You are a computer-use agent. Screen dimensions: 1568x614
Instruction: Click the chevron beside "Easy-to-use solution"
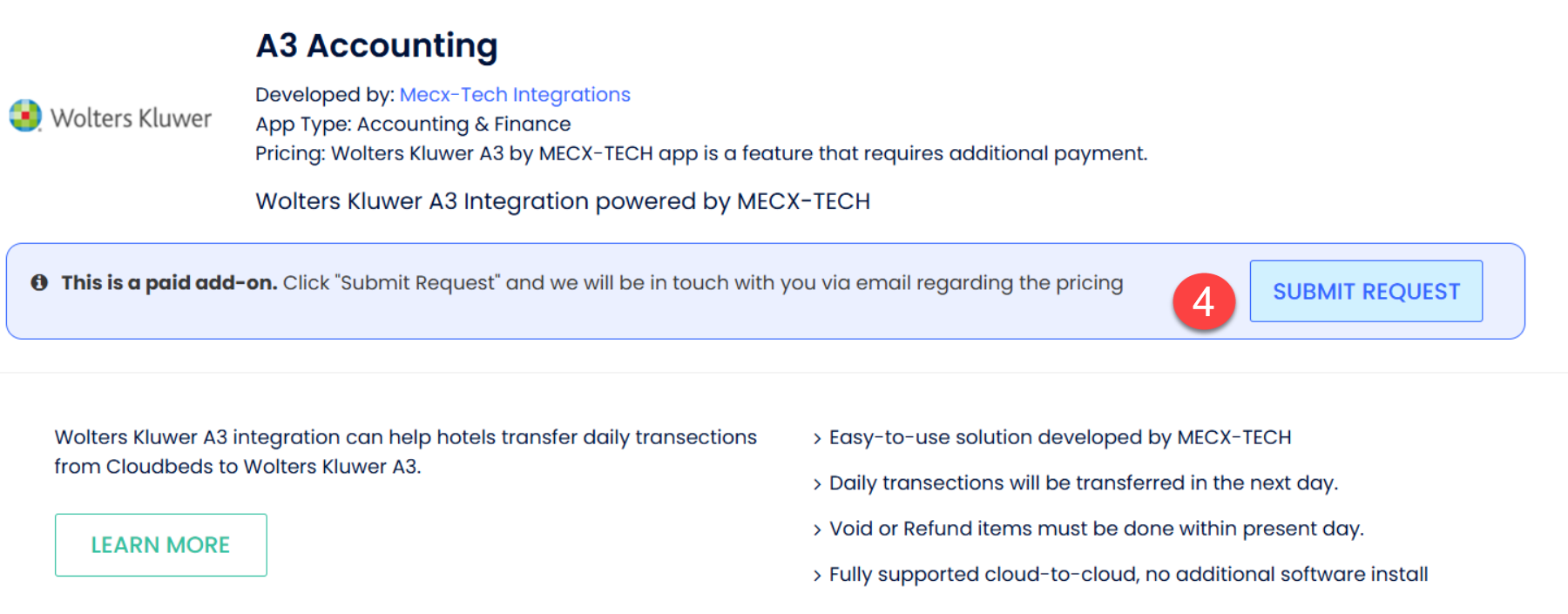(817, 438)
